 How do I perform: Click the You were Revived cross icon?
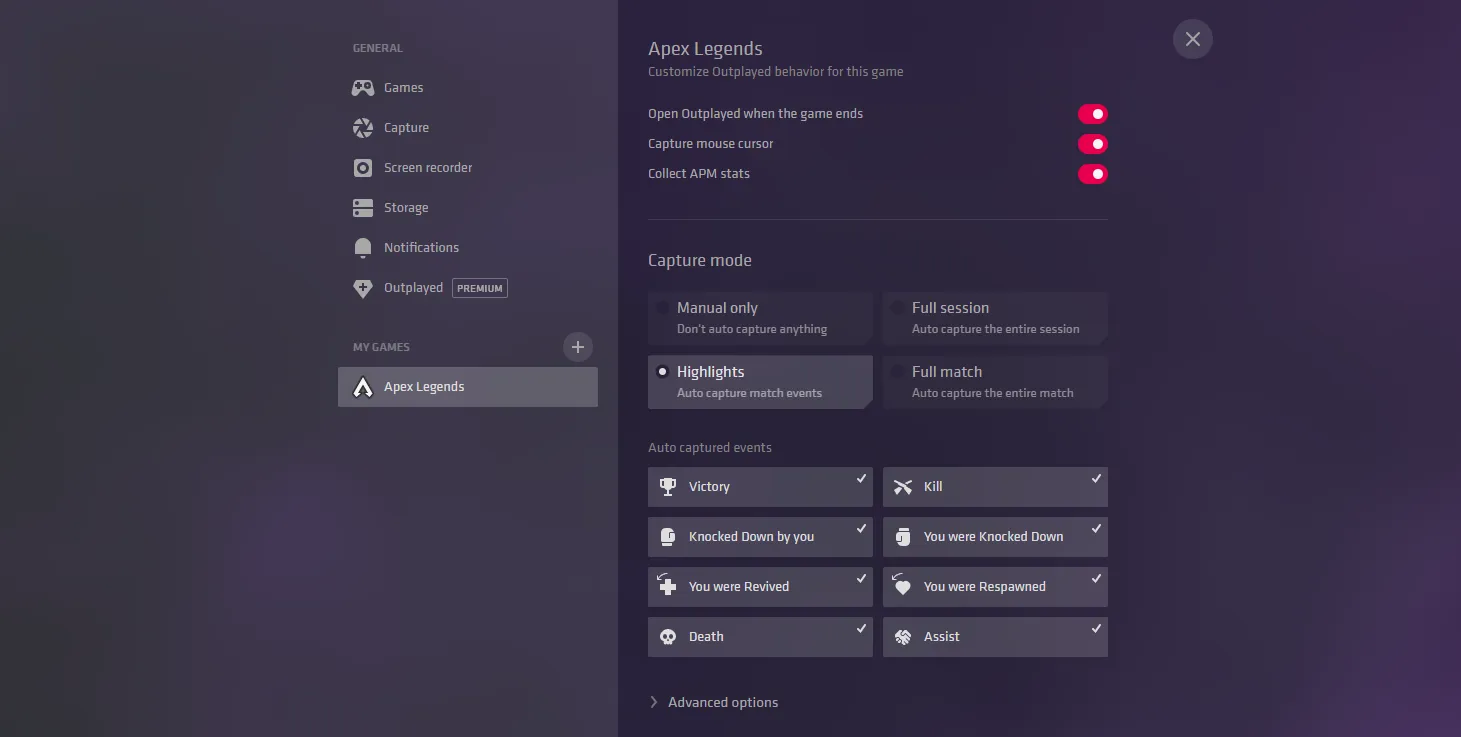pyautogui.click(x=667, y=586)
